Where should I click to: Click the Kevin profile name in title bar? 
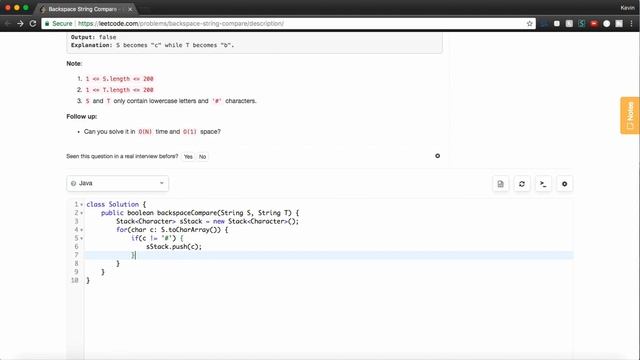pos(627,8)
